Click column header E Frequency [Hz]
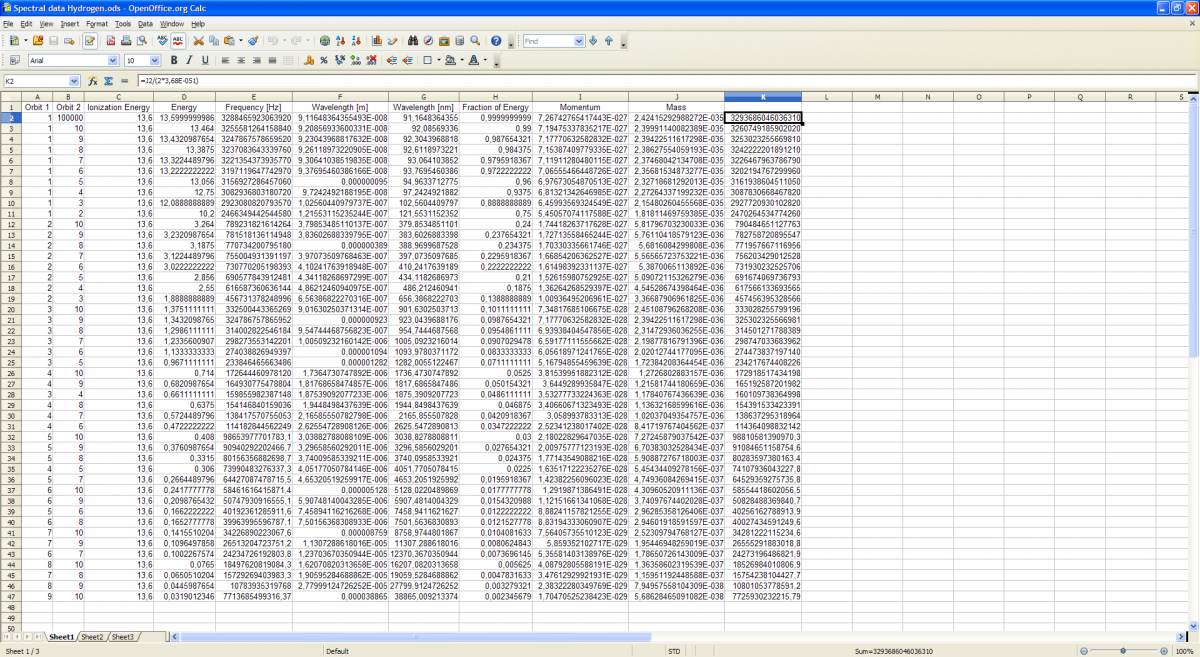Screen dimensions: 1200x657 click(253, 96)
